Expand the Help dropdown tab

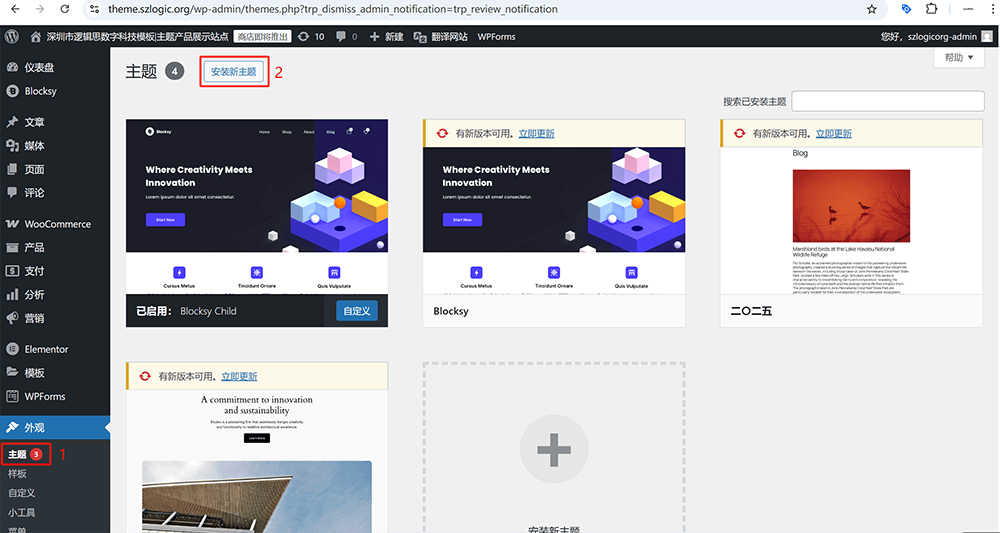959,57
